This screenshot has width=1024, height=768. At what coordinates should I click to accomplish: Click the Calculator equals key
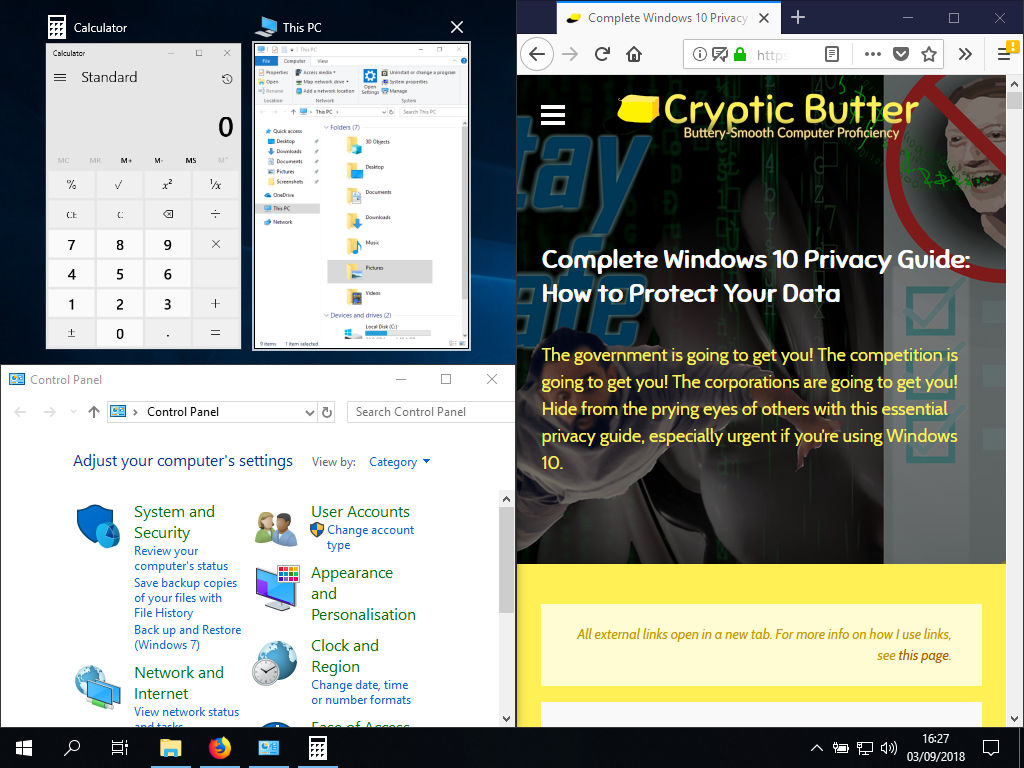coord(216,333)
